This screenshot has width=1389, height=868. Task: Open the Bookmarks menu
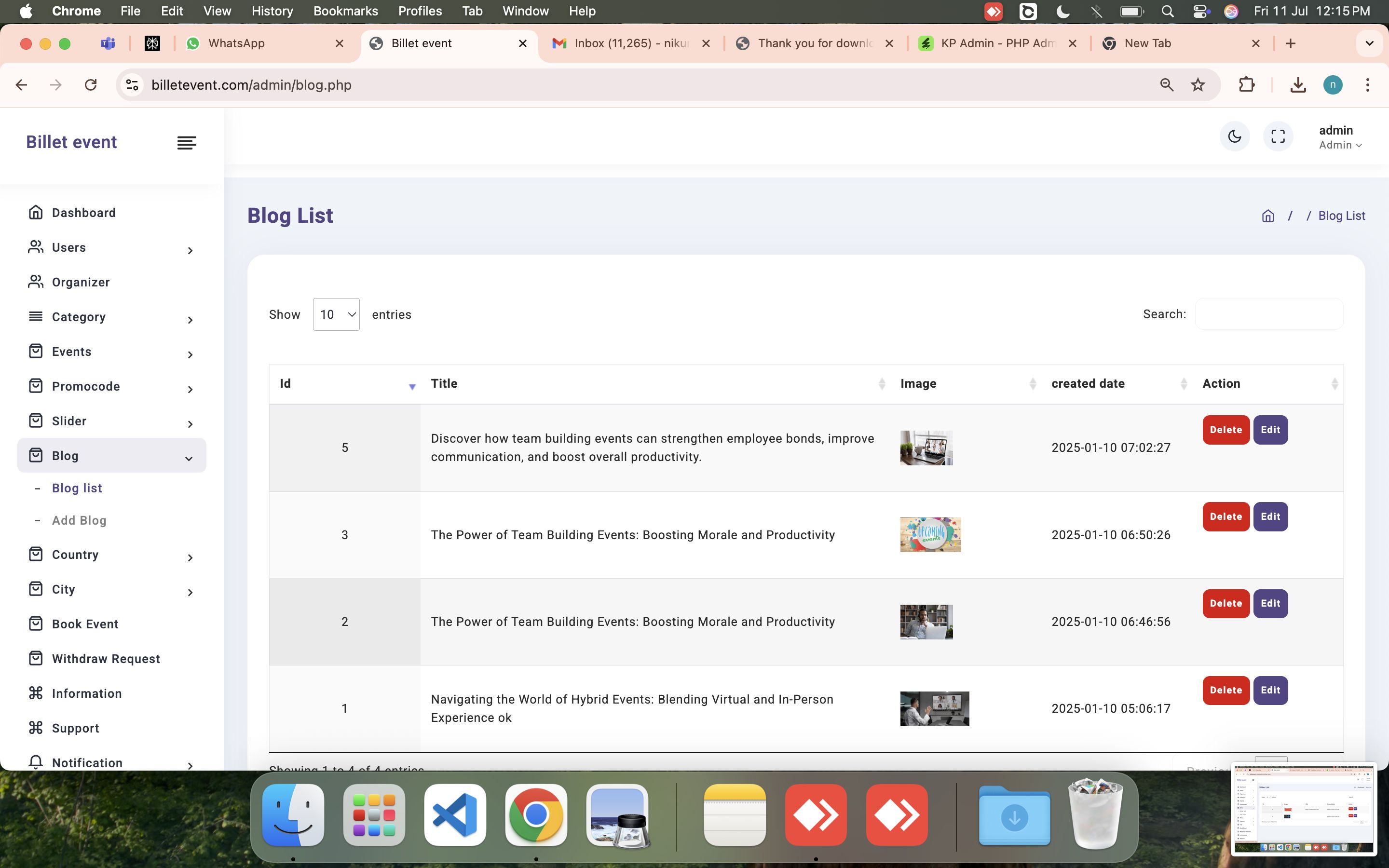tap(345, 11)
